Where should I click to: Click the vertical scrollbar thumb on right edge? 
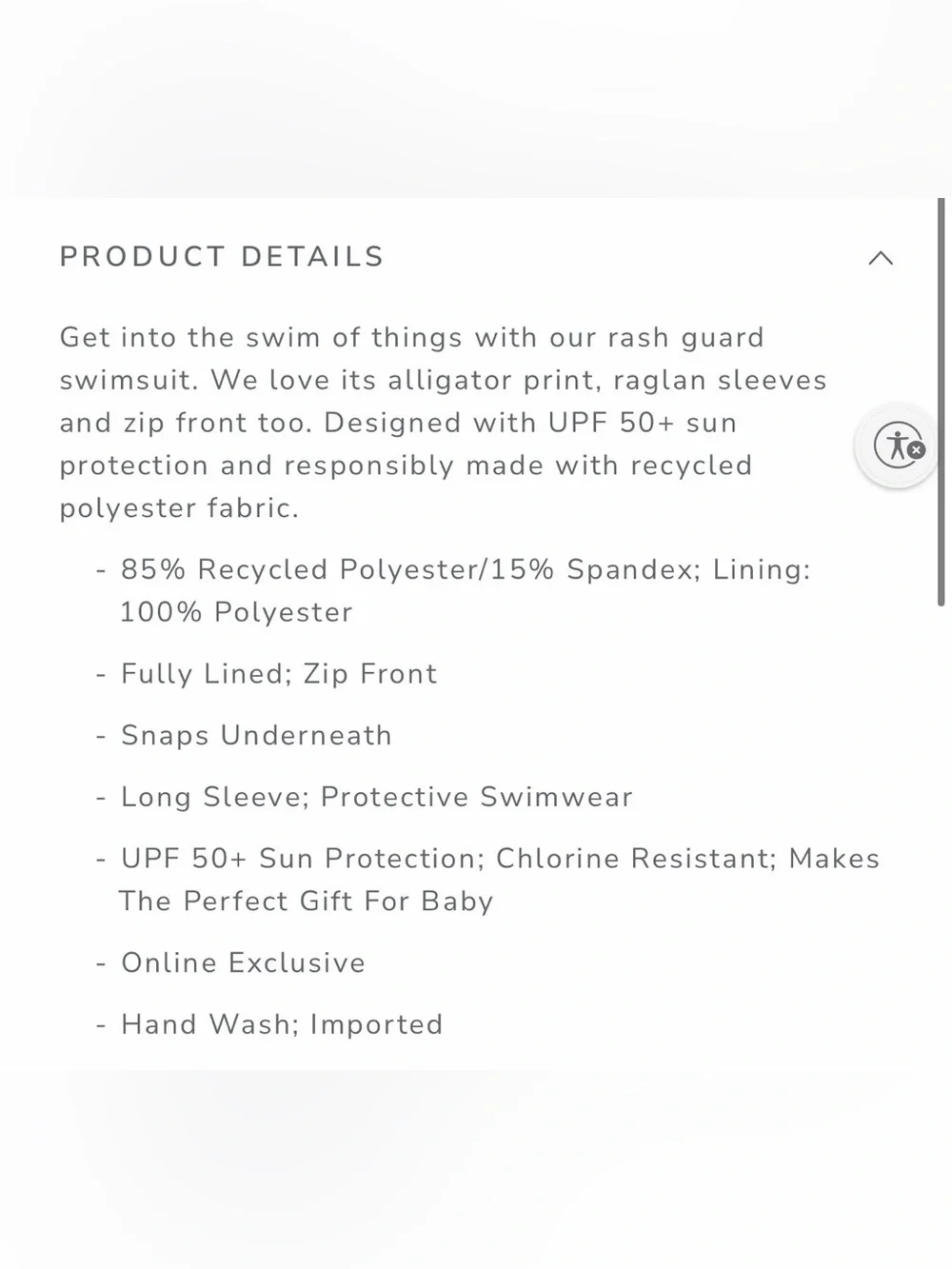pyautogui.click(x=941, y=402)
